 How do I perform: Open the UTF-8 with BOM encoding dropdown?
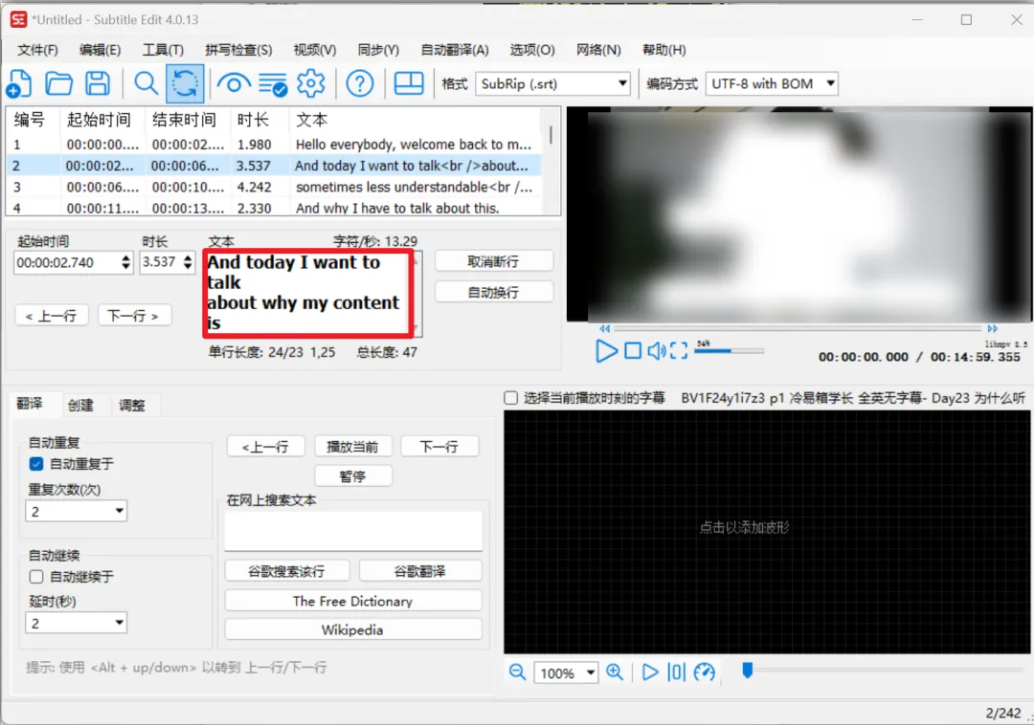pyautogui.click(x=826, y=84)
